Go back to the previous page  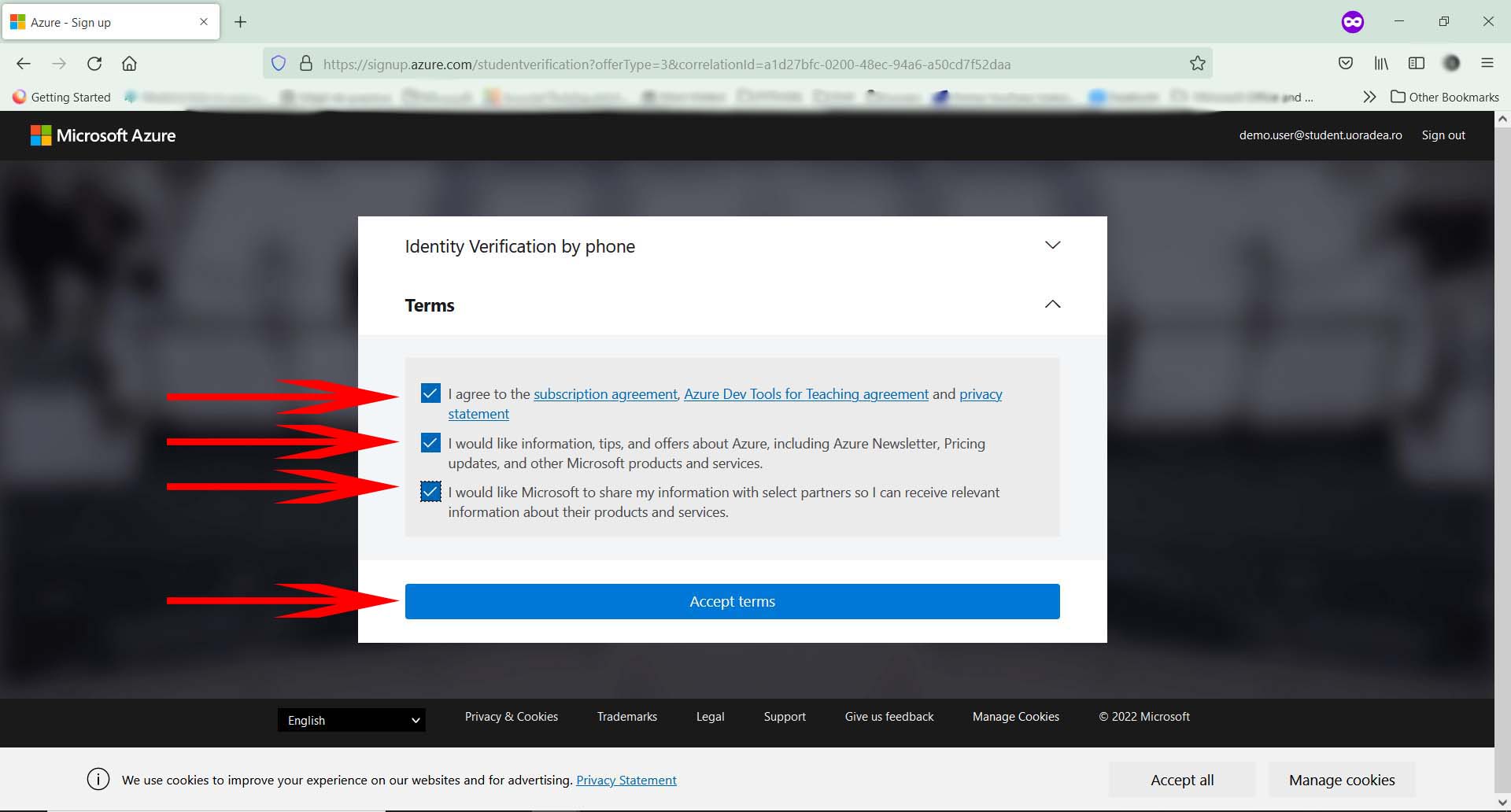click(x=24, y=64)
